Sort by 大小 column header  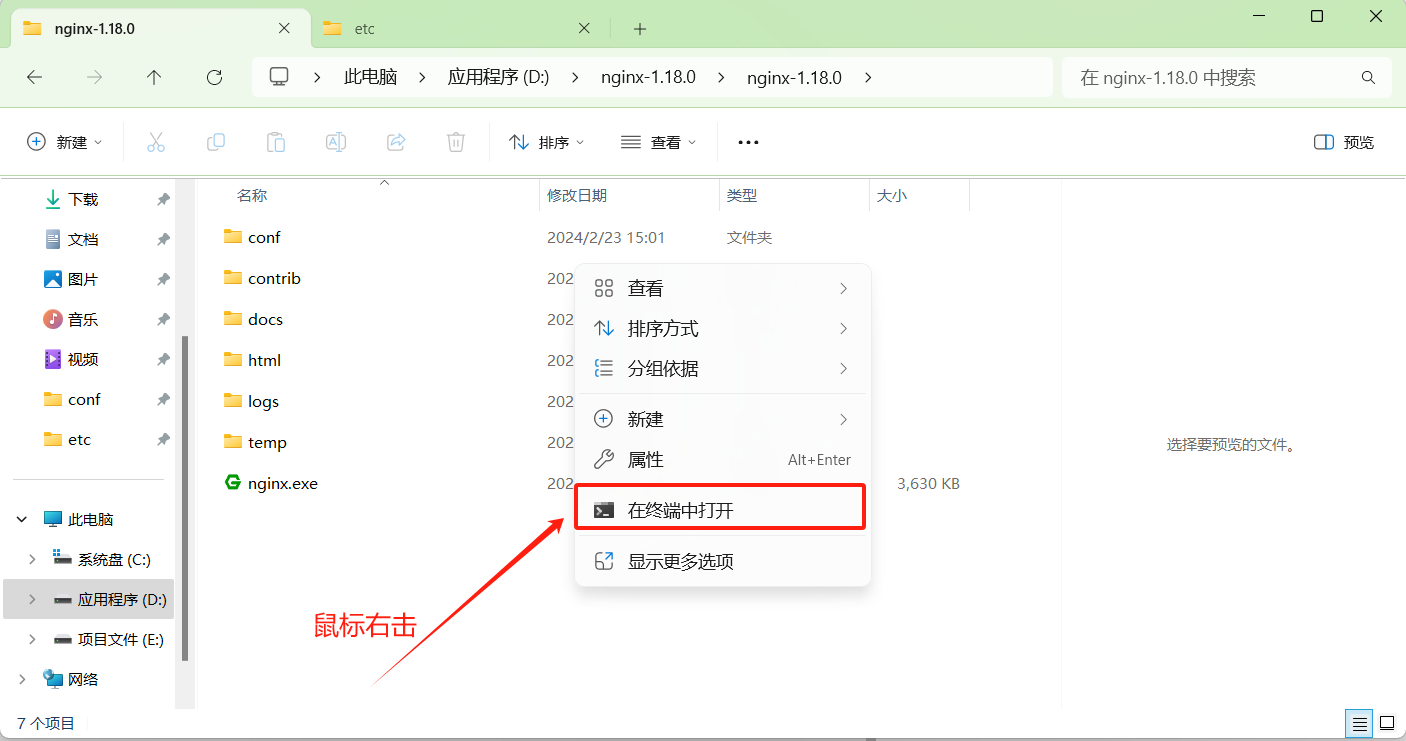(892, 196)
